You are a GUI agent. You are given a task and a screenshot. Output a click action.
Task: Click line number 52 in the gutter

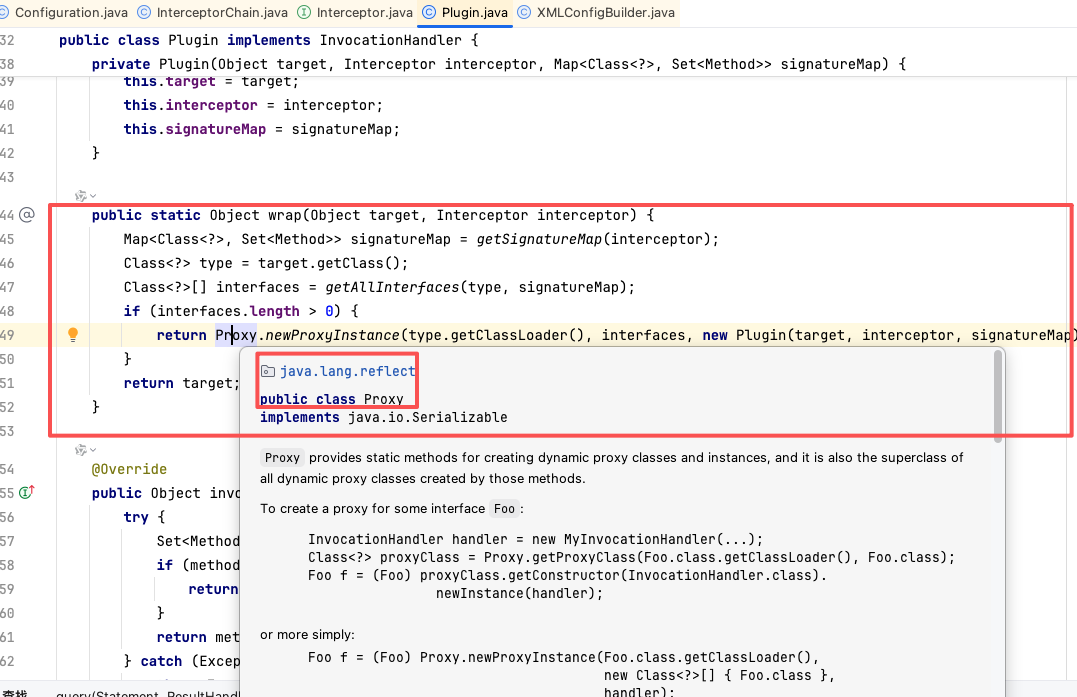pos(8,407)
